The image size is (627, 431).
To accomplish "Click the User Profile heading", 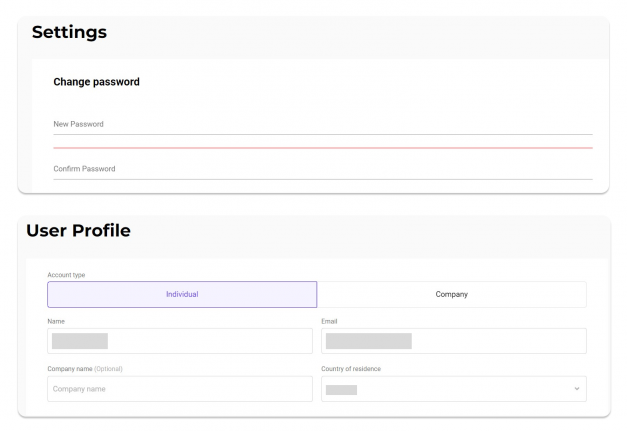I will (x=78, y=230).
